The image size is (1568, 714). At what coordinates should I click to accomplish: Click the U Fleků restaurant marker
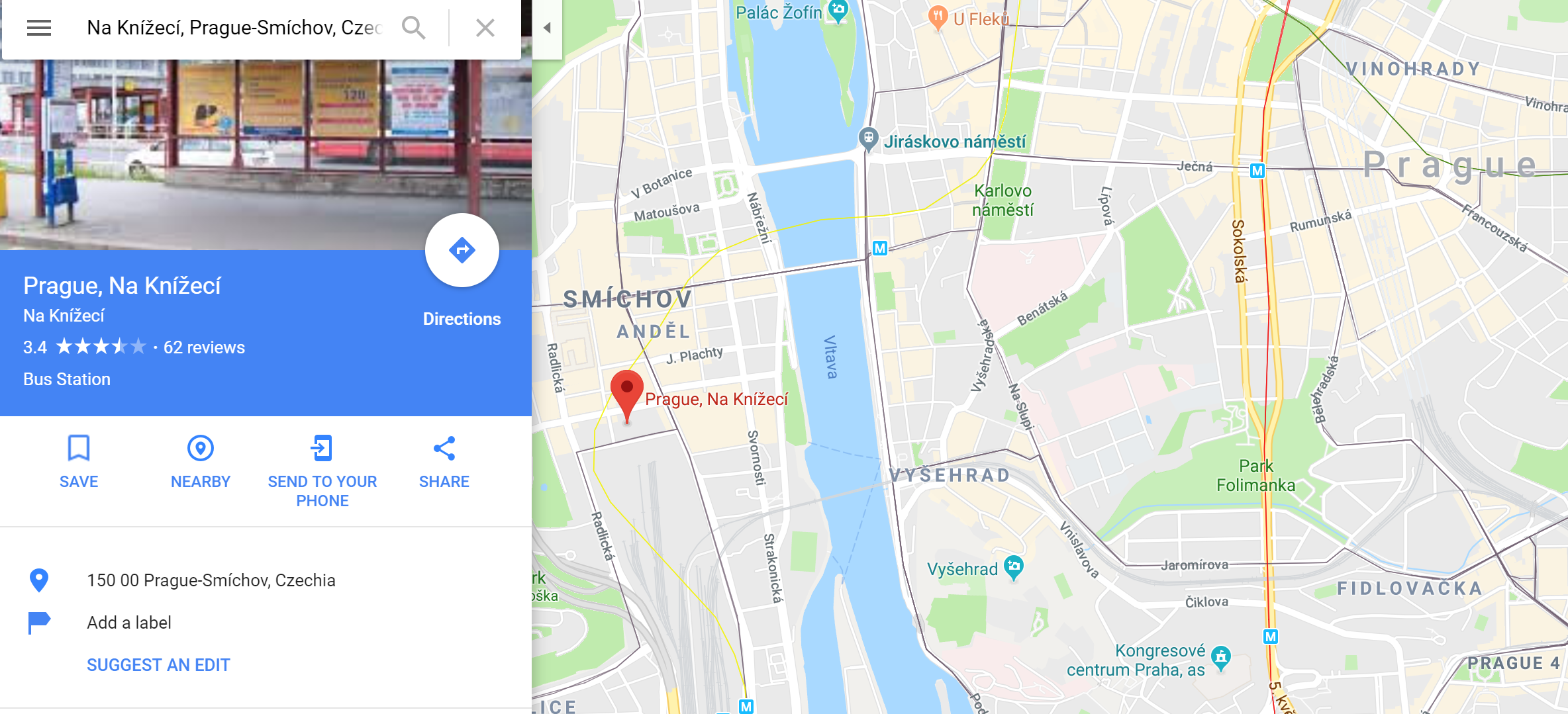coord(938,18)
